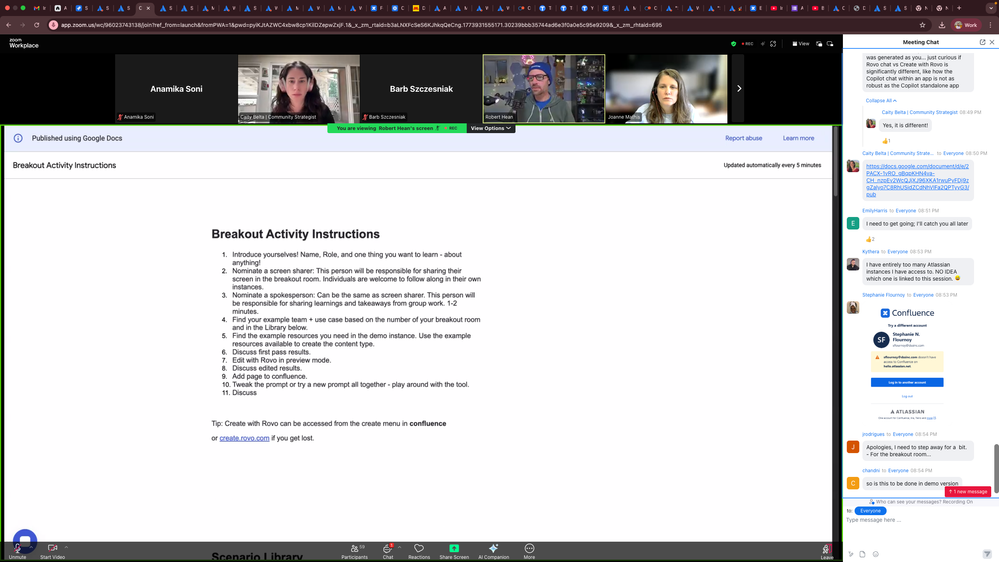Unmute the microphone in Zoom toolbar

coord(17,551)
